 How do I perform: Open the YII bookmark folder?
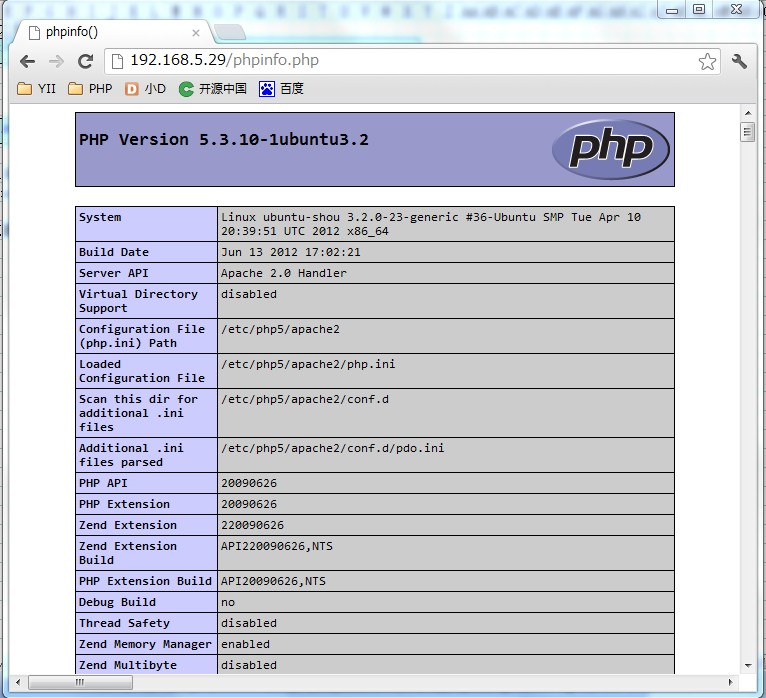(x=37, y=89)
